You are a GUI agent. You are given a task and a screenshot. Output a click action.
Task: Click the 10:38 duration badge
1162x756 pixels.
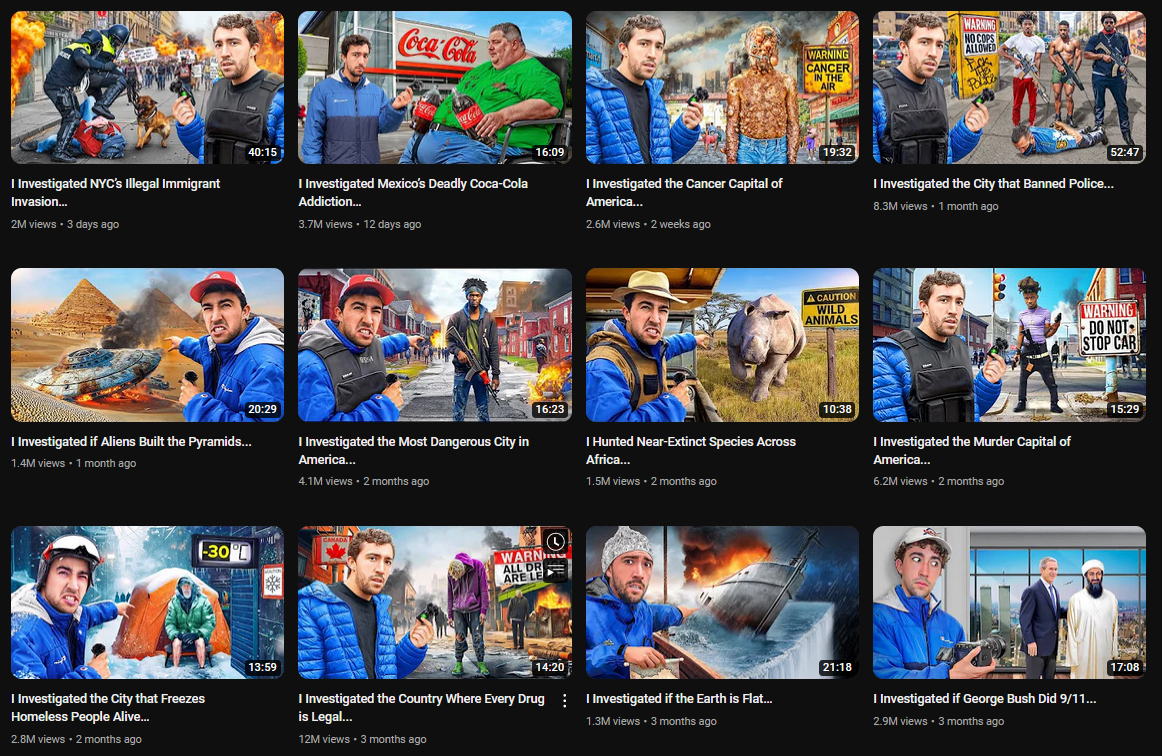coord(837,409)
